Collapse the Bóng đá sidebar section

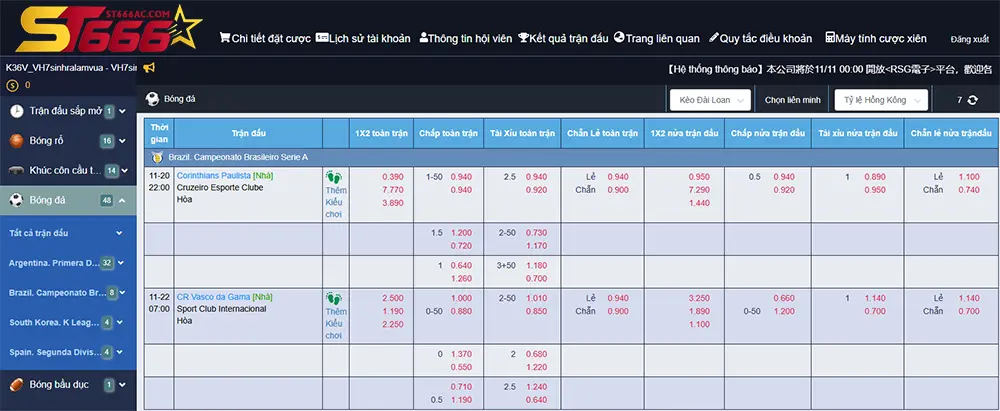(122, 200)
